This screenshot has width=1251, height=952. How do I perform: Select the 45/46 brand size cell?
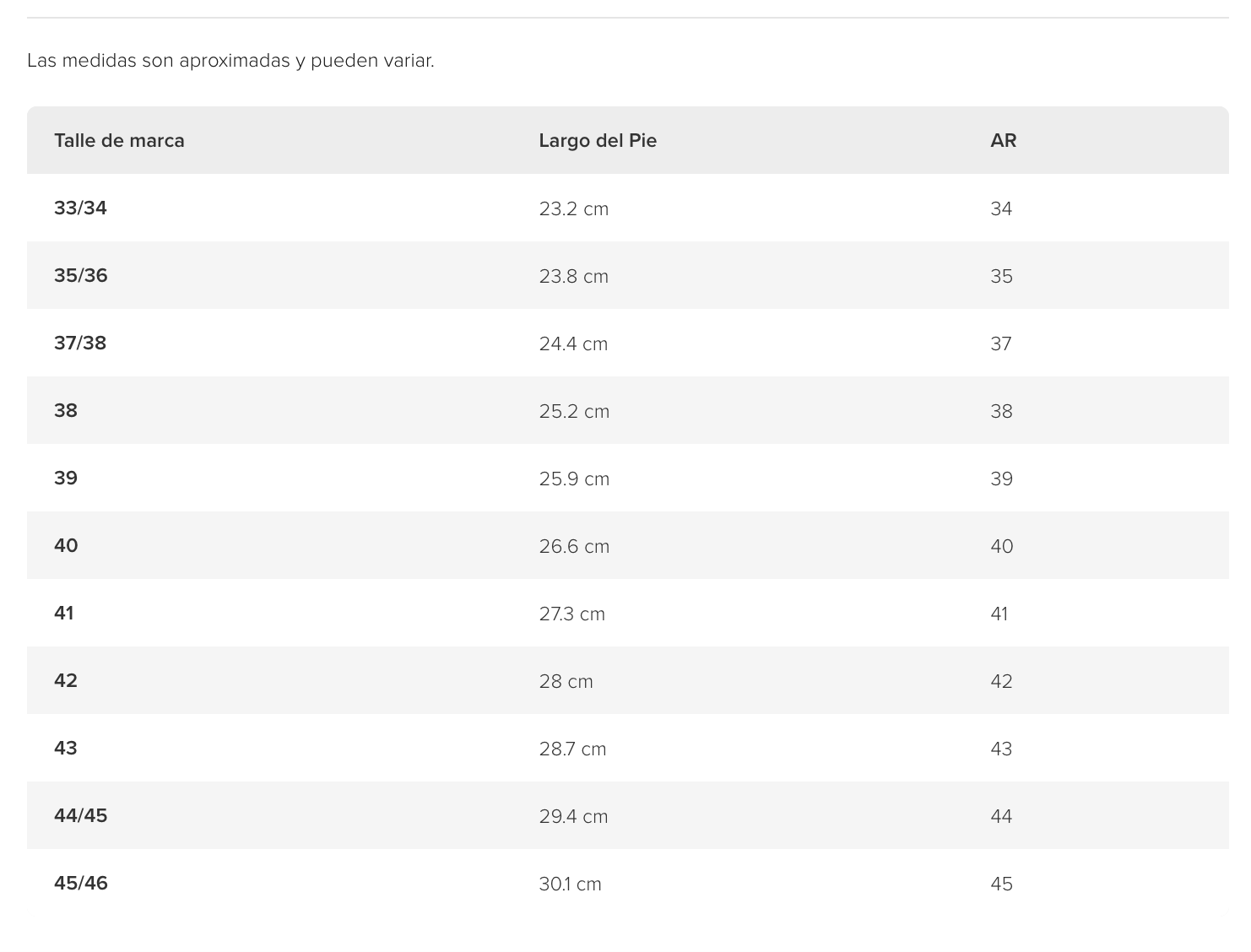pyautogui.click(x=81, y=883)
